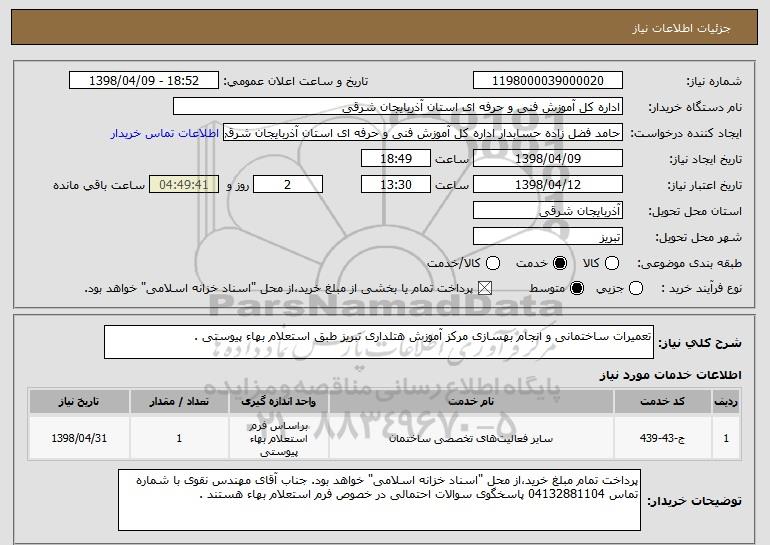Viewport: 770px width, 545px height.
Task: Click the delivery province field آذربایجان شرقی
Action: (x=548, y=211)
